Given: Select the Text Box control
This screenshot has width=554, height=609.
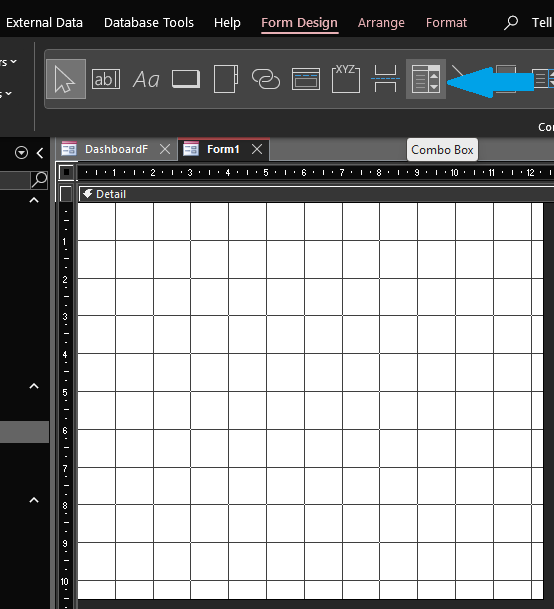Looking at the screenshot, I should click(x=106, y=79).
